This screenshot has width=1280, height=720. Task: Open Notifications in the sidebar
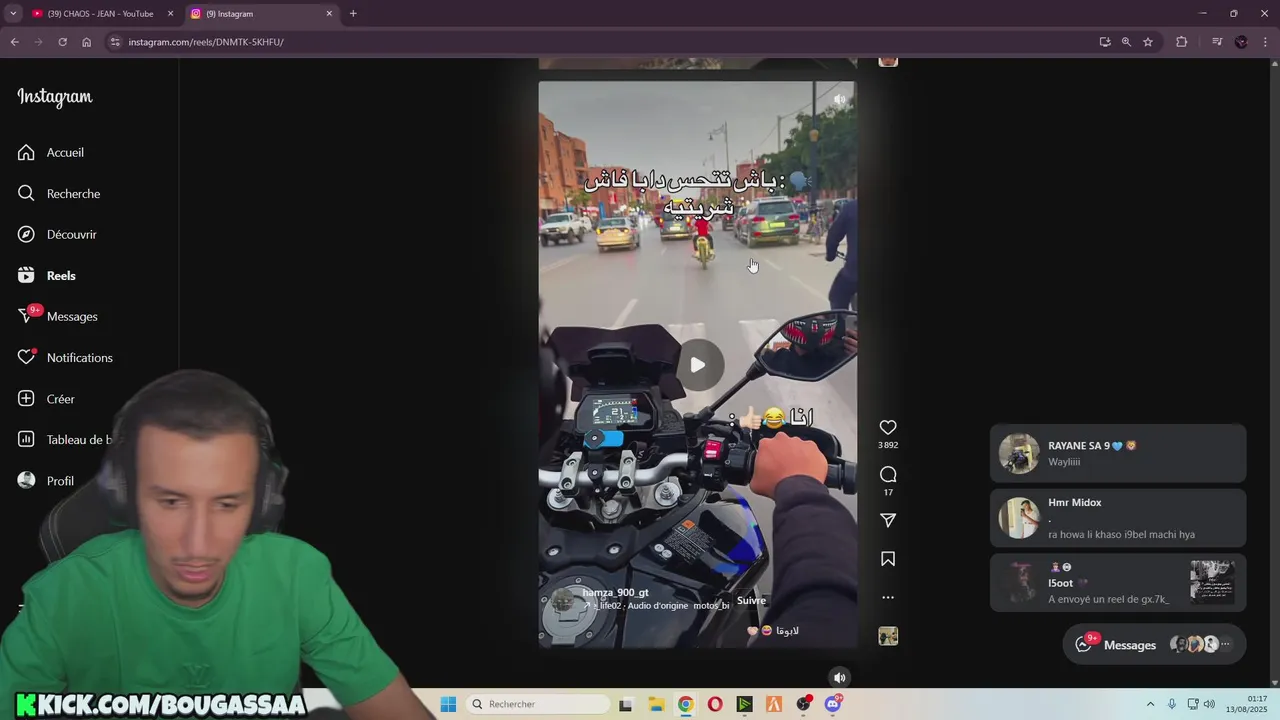(79, 357)
